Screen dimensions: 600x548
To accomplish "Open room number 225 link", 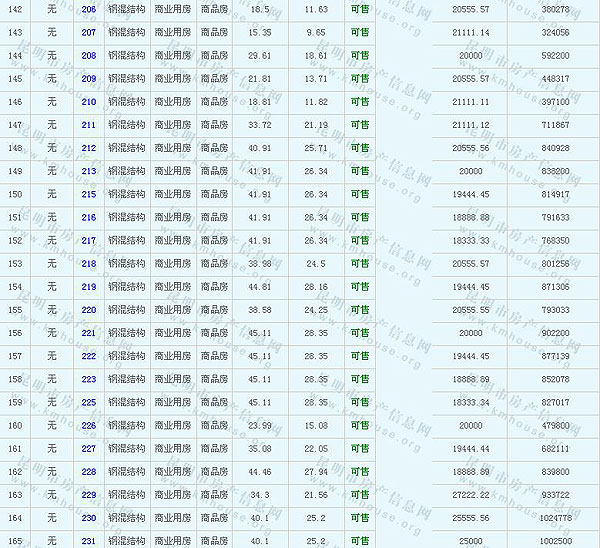I will pyautogui.click(x=89, y=402).
